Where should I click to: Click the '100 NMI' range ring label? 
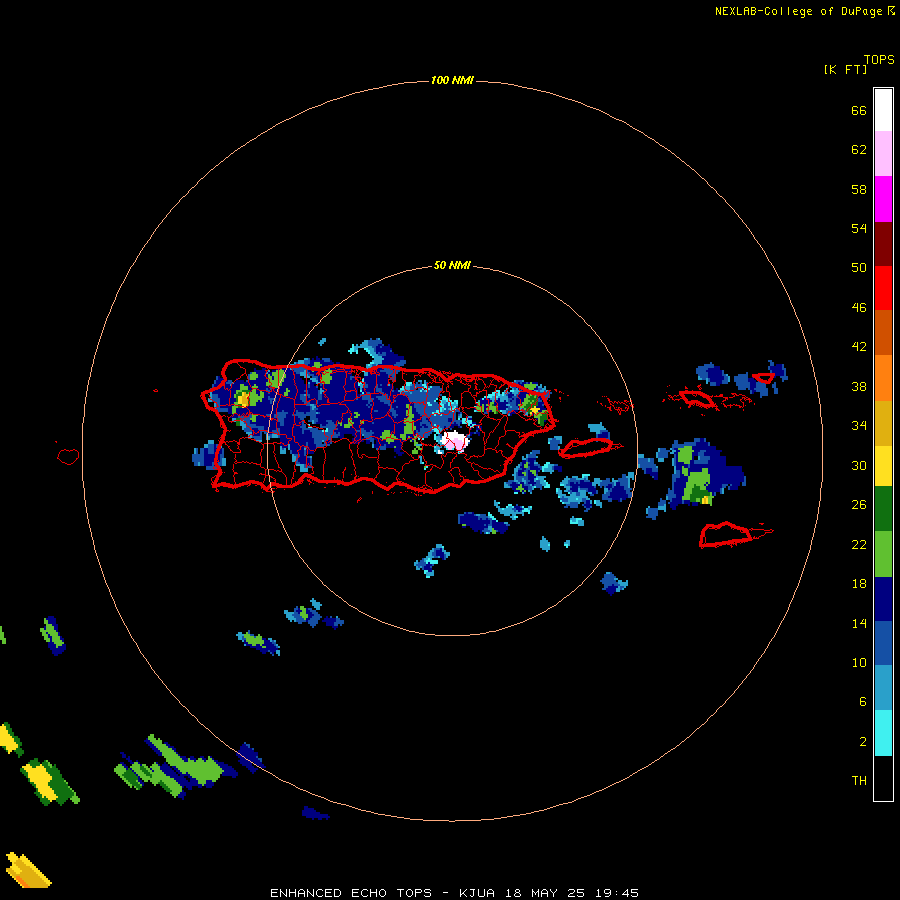452,80
